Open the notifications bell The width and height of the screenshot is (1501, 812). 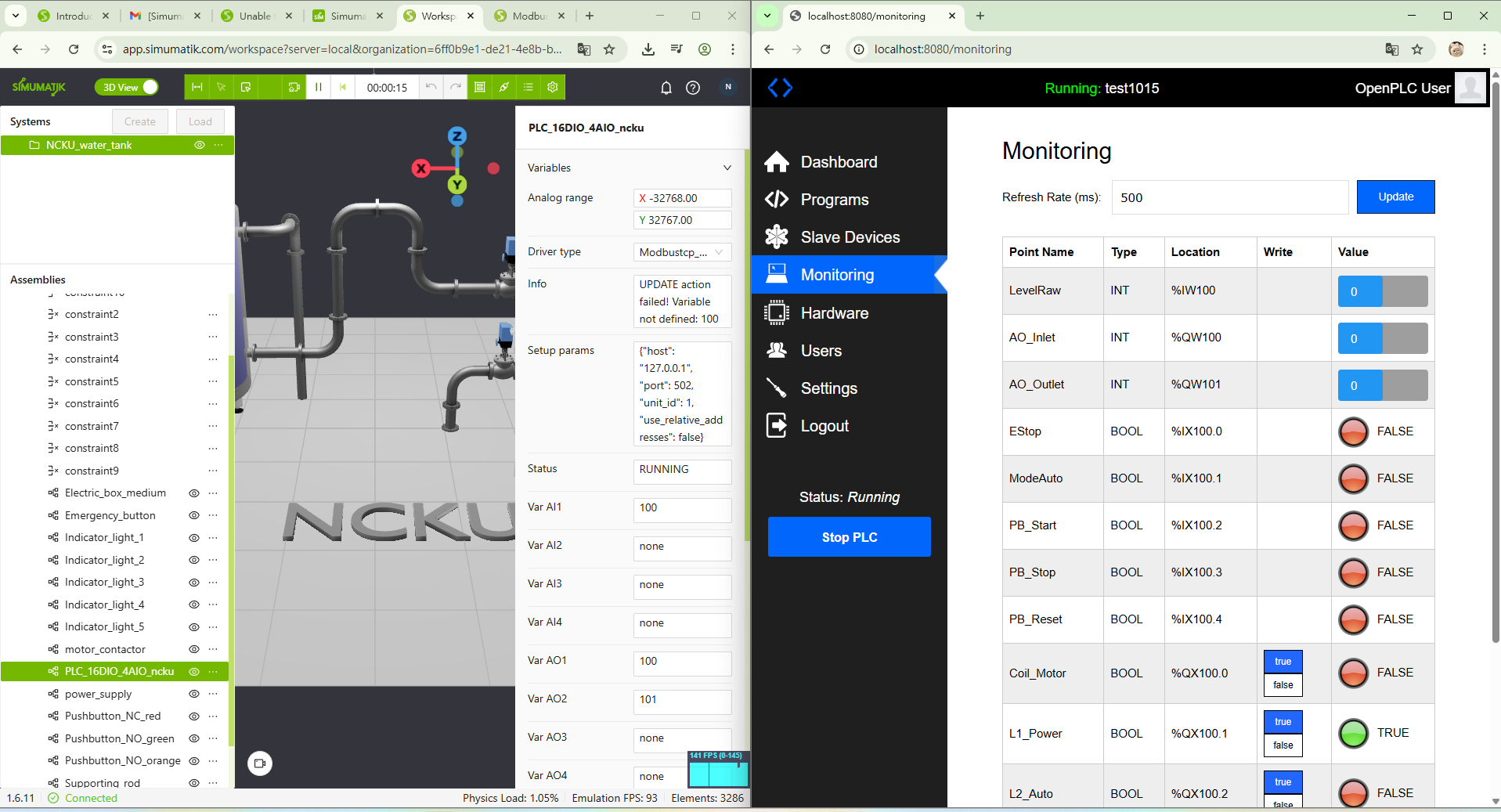click(x=666, y=88)
